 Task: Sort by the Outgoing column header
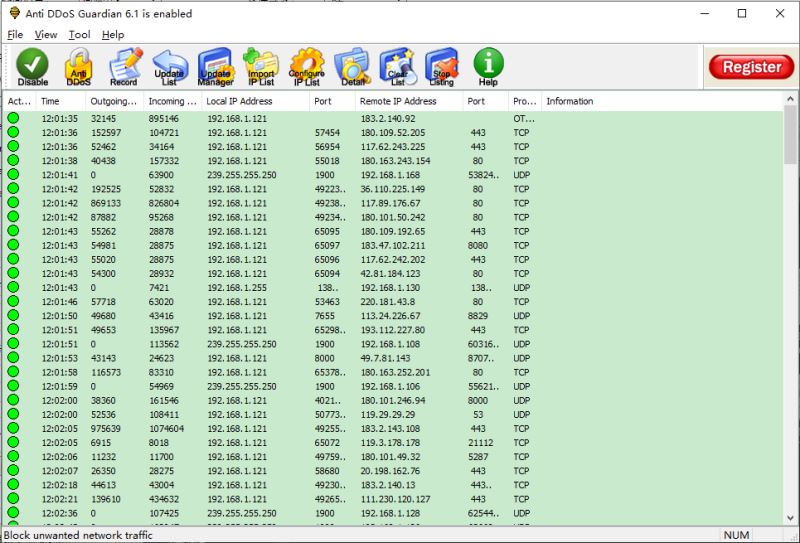coord(115,101)
